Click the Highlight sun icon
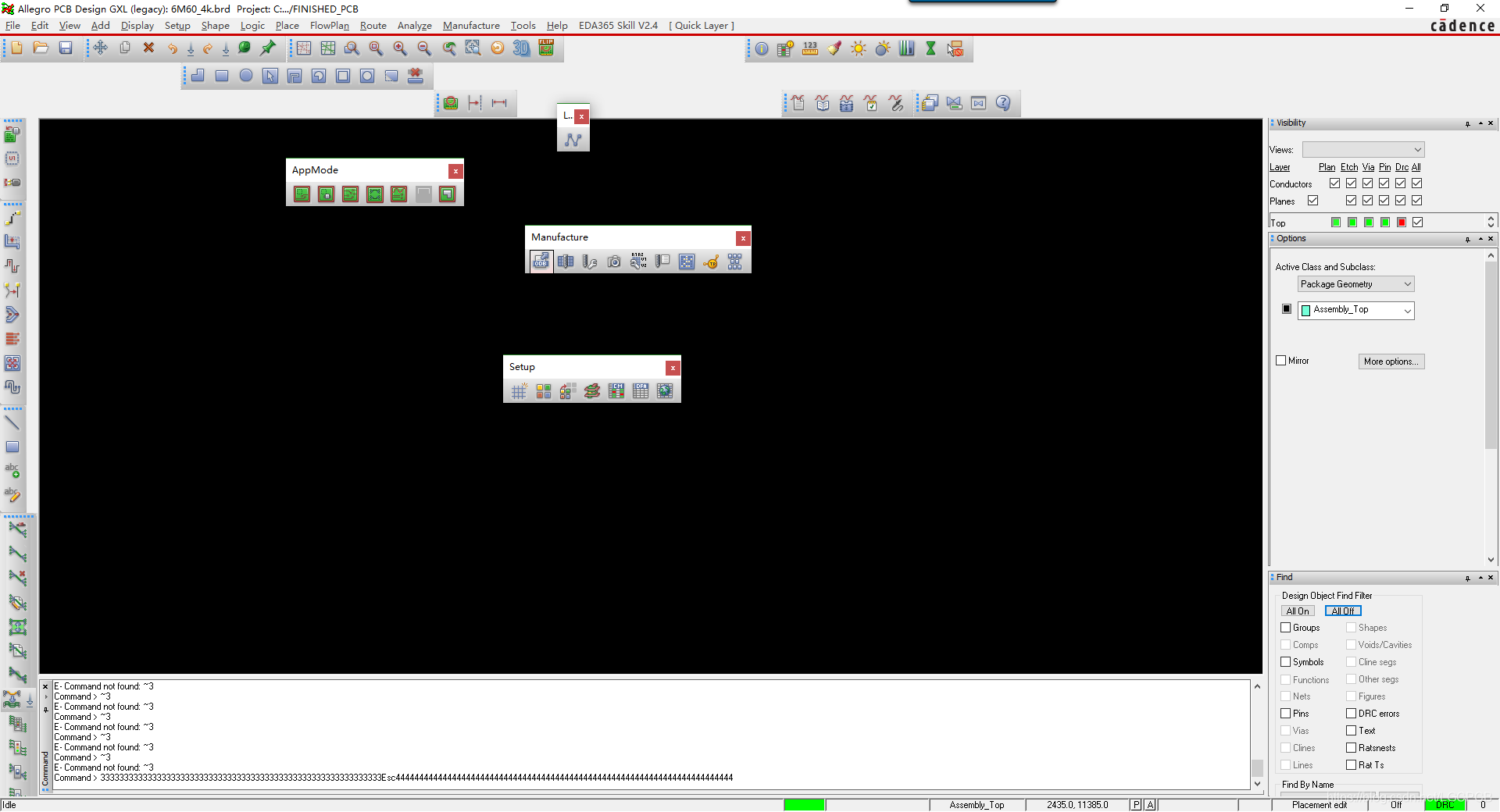 click(859, 49)
